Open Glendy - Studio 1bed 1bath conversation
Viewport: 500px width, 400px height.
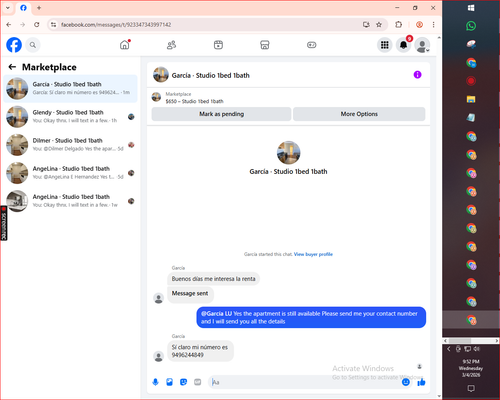click(70, 117)
